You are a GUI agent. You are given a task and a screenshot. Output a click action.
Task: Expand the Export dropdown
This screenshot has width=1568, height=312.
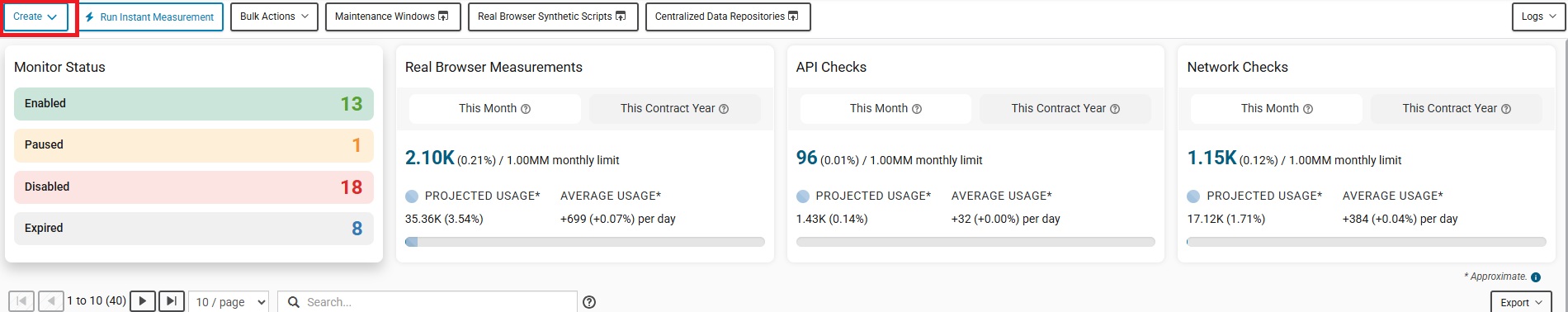click(1521, 302)
